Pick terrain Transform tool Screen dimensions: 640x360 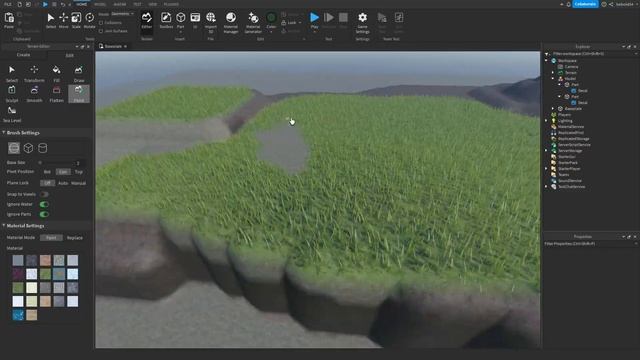tap(34, 73)
